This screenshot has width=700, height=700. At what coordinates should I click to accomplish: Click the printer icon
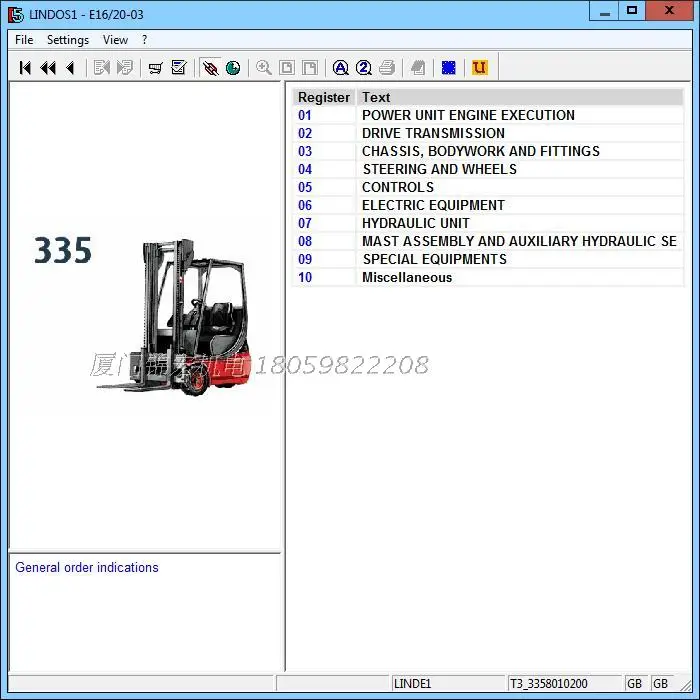point(387,68)
